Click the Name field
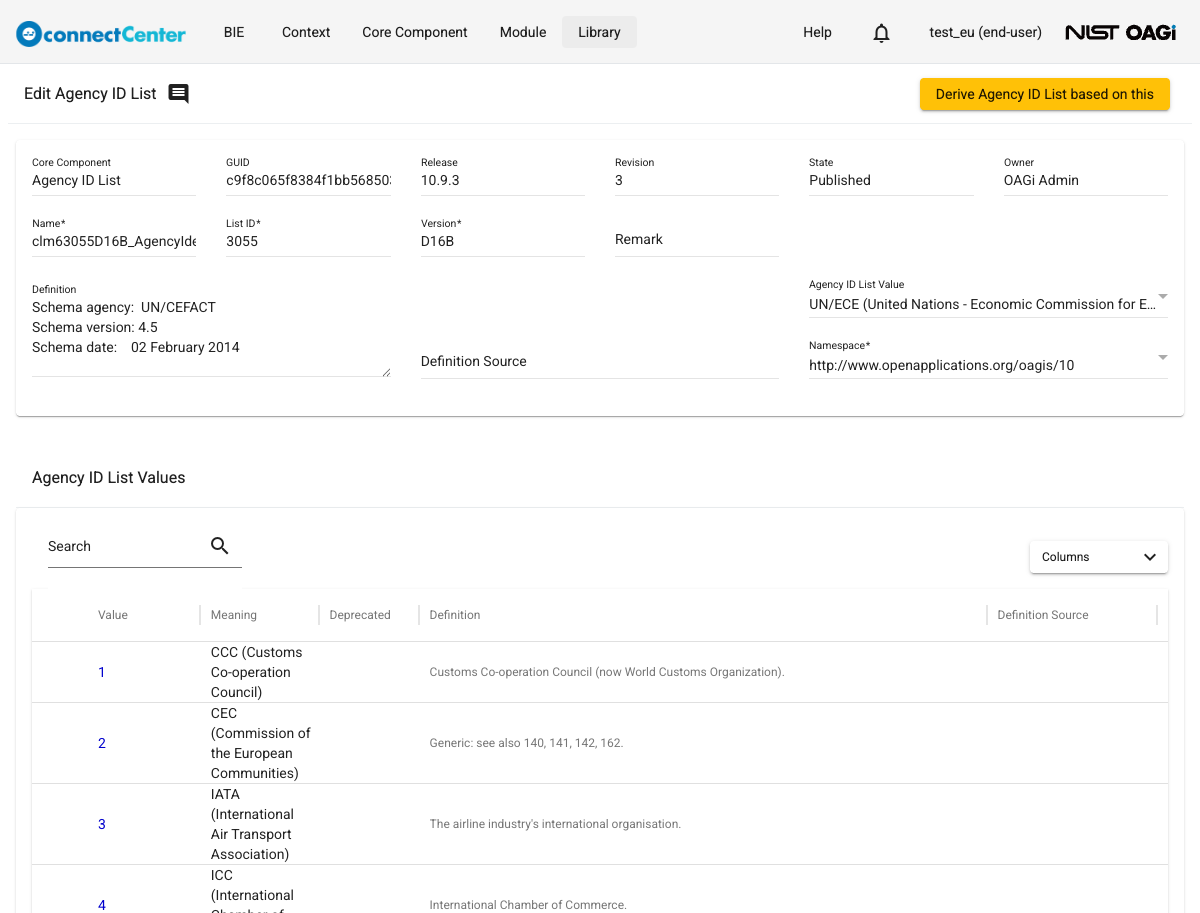The image size is (1200, 913). click(x=114, y=241)
